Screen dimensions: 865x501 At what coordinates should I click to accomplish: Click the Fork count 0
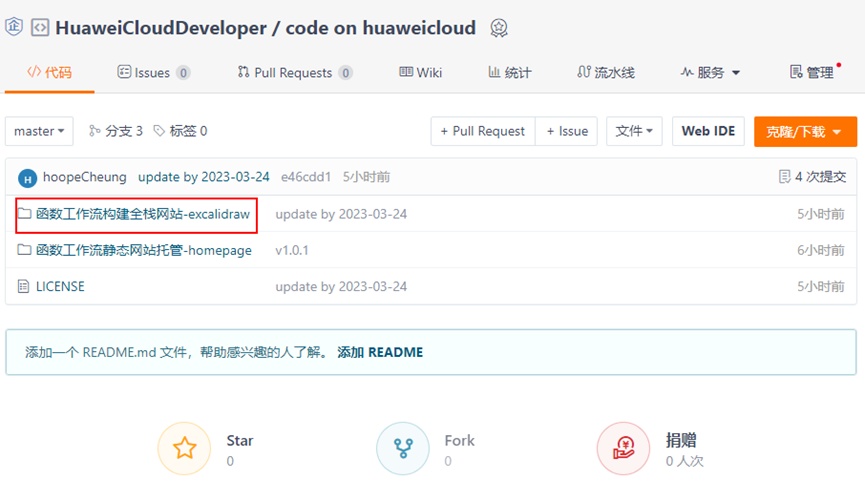point(448,461)
